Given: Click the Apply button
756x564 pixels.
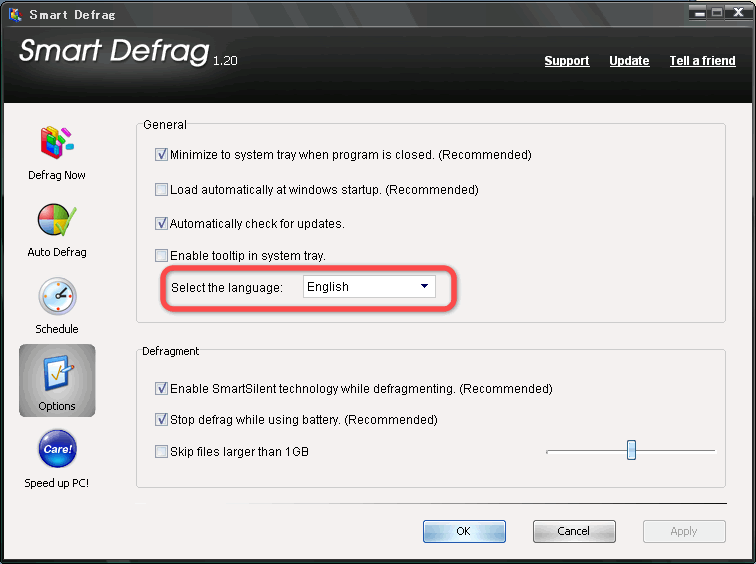Looking at the screenshot, I should [684, 531].
